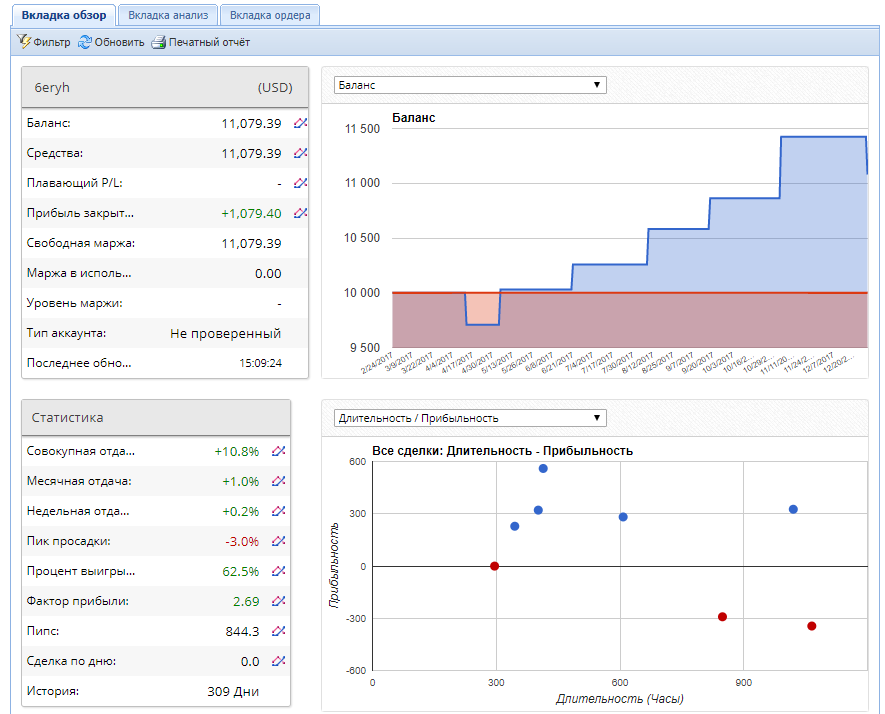Viewport: 885px width, 714px height.
Task: Click Обновить to refresh data
Action: point(111,42)
